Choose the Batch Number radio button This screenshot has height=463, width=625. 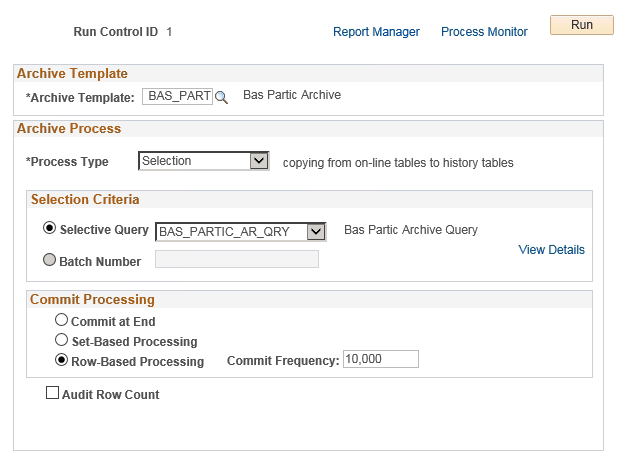49,260
